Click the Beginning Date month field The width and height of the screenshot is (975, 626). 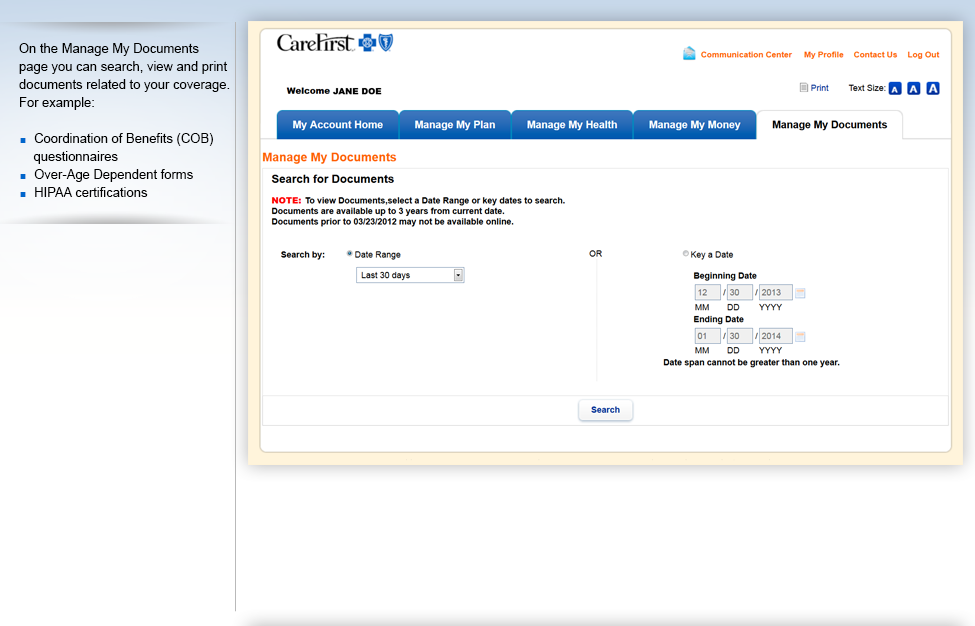coord(708,292)
